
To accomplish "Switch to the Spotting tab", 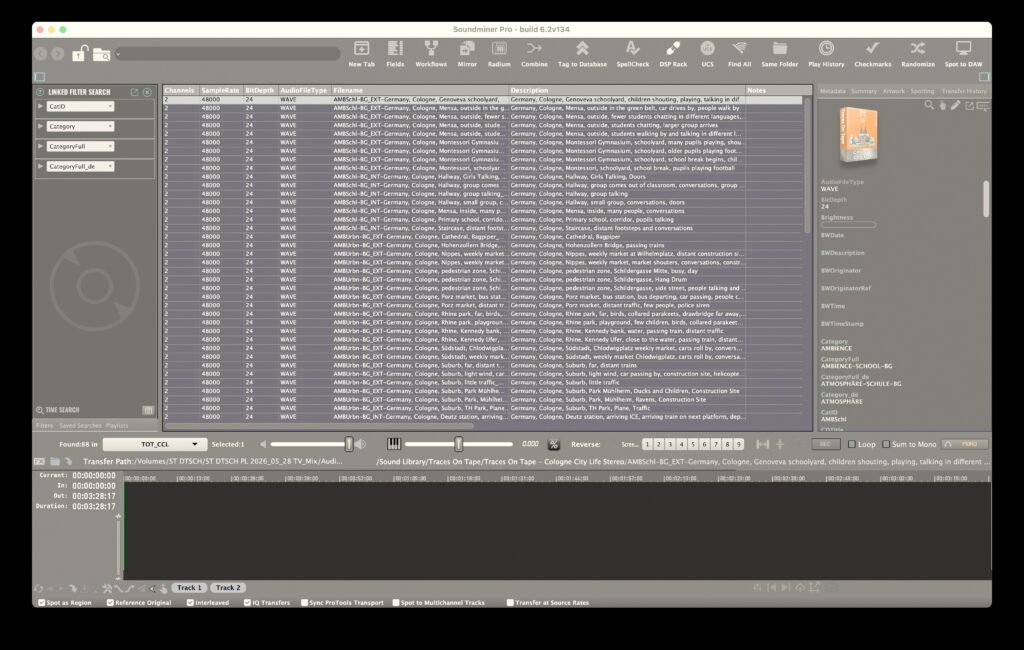I will pyautogui.click(x=921, y=91).
